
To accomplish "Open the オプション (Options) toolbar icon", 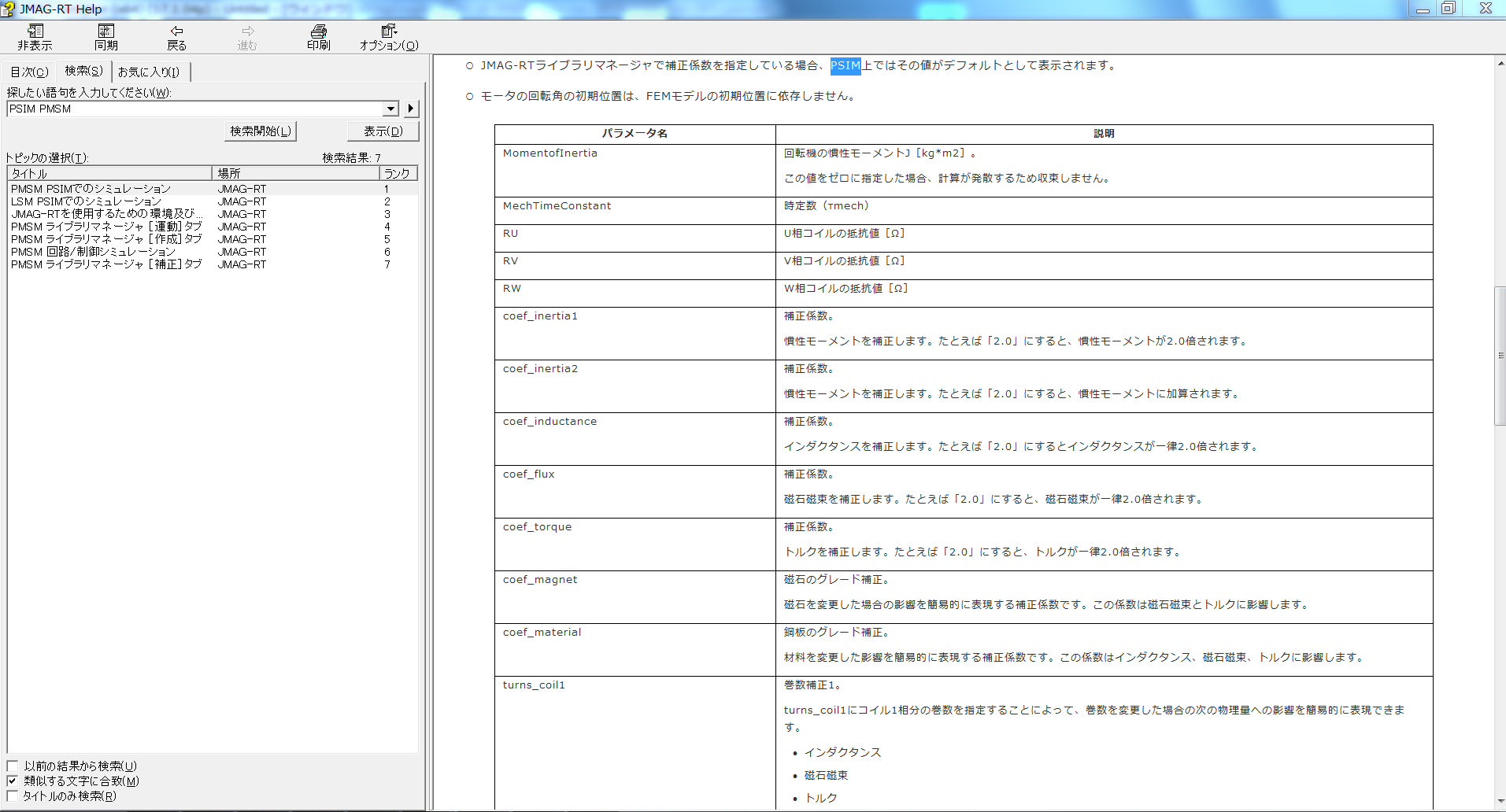I will [389, 31].
